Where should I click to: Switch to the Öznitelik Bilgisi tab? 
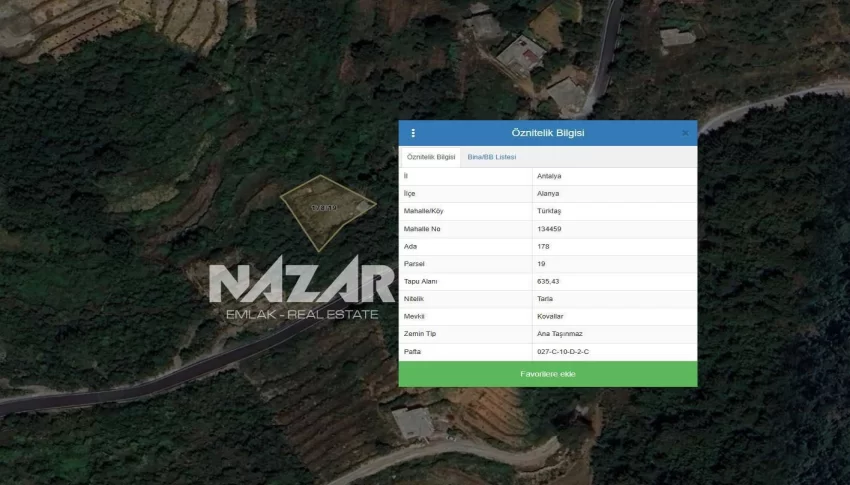click(x=431, y=157)
